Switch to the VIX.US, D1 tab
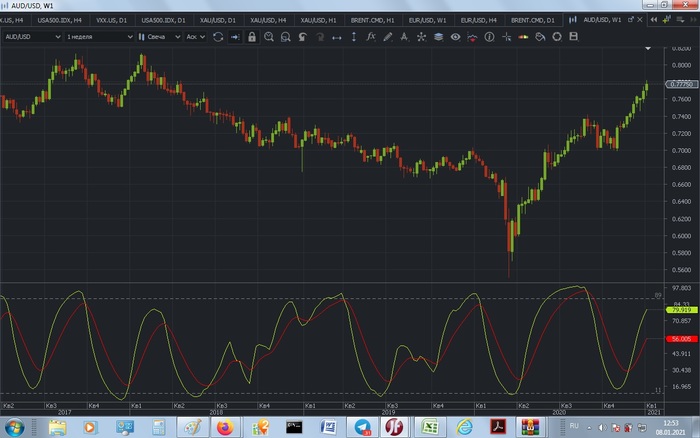This screenshot has width=700, height=438. click(111, 20)
